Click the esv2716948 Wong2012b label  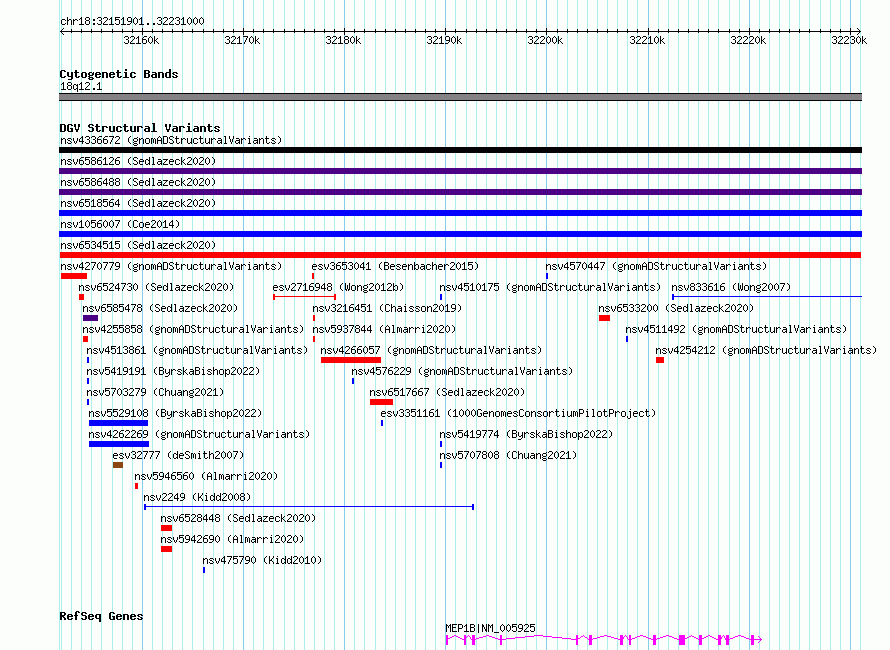[x=338, y=287]
